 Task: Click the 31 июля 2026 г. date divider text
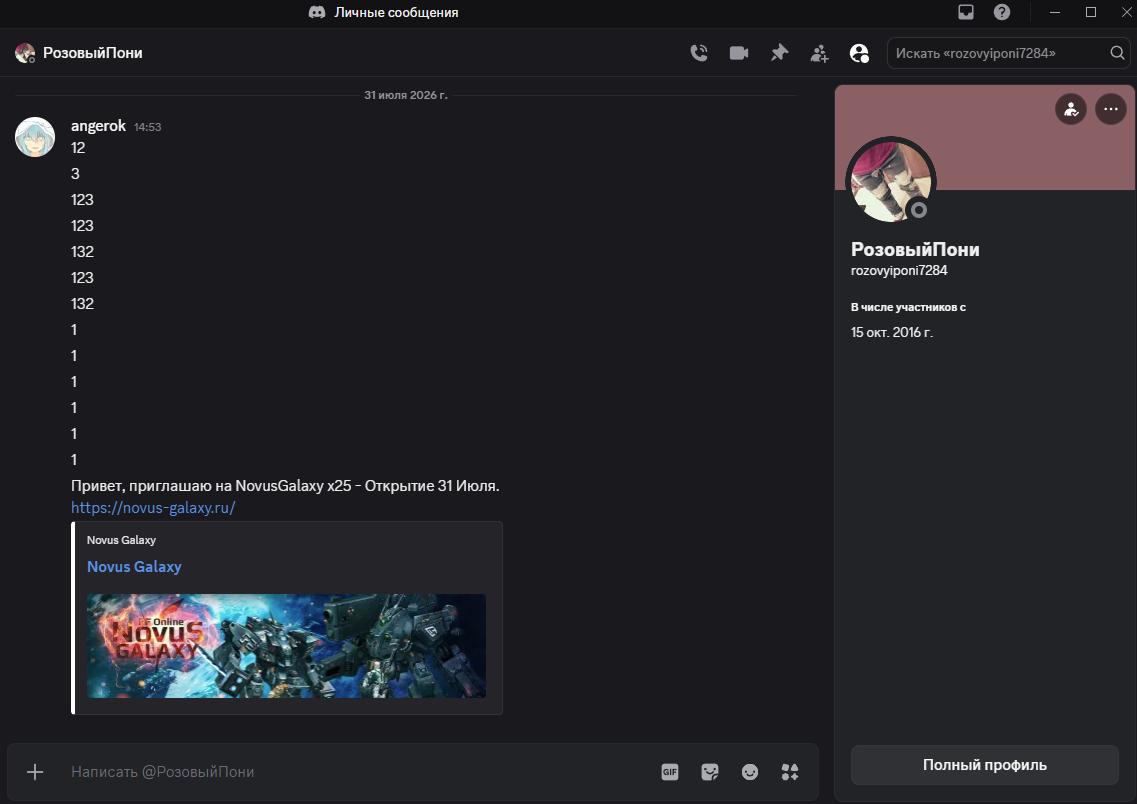[x=406, y=95]
